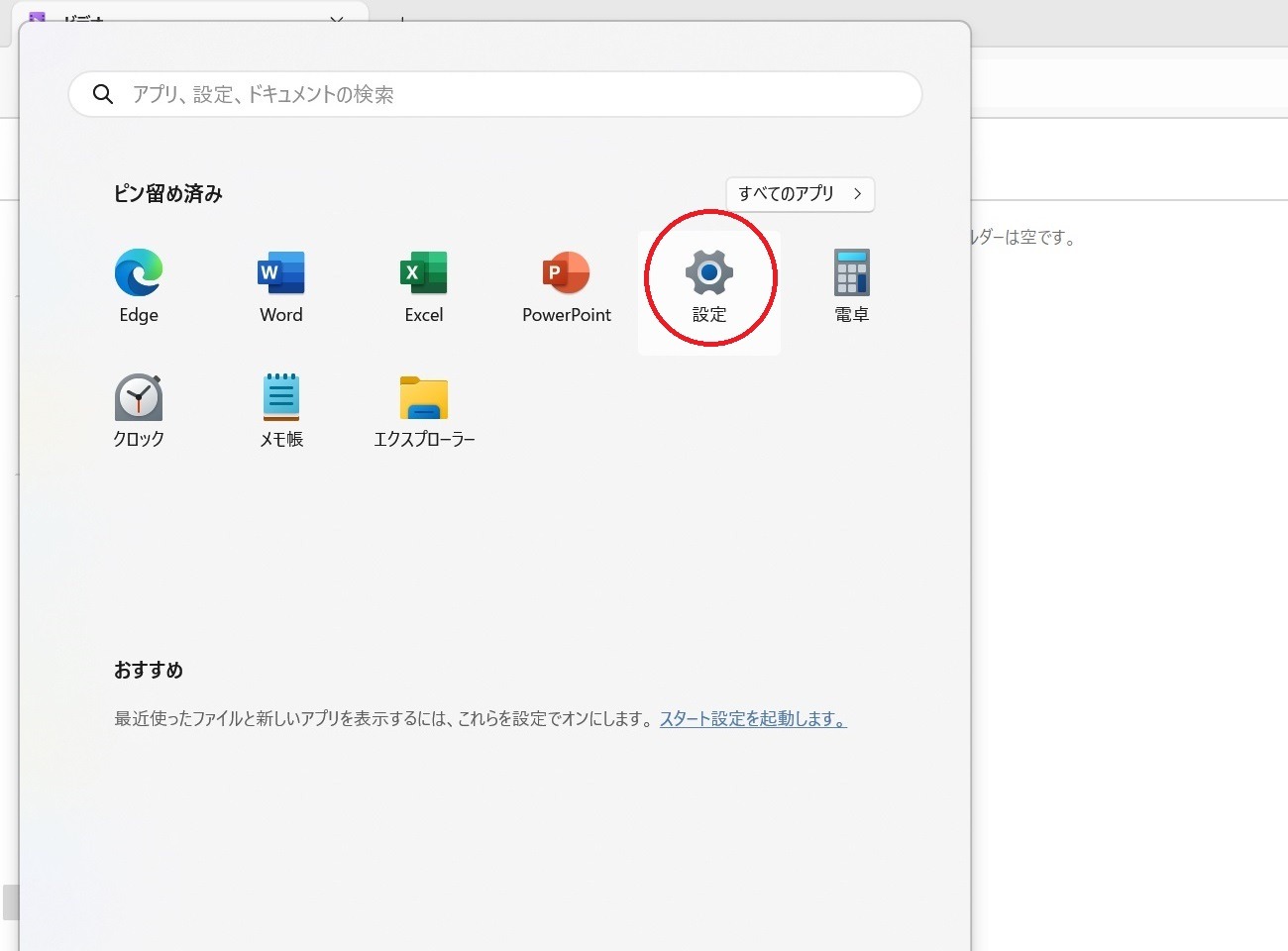This screenshot has width=1288, height=951.
Task: Click the おすすめ section heading
Action: pos(149,671)
